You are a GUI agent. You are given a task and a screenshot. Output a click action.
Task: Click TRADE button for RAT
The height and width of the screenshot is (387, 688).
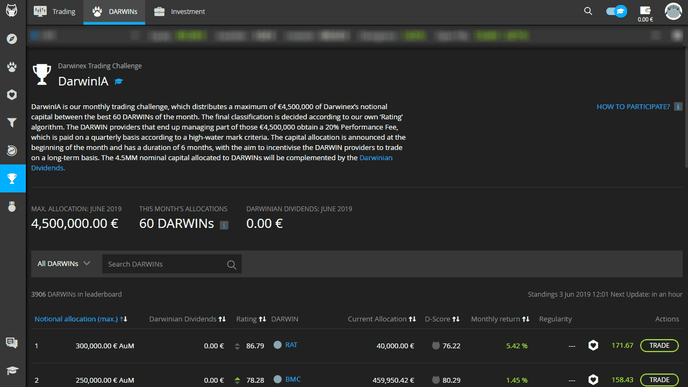659,345
